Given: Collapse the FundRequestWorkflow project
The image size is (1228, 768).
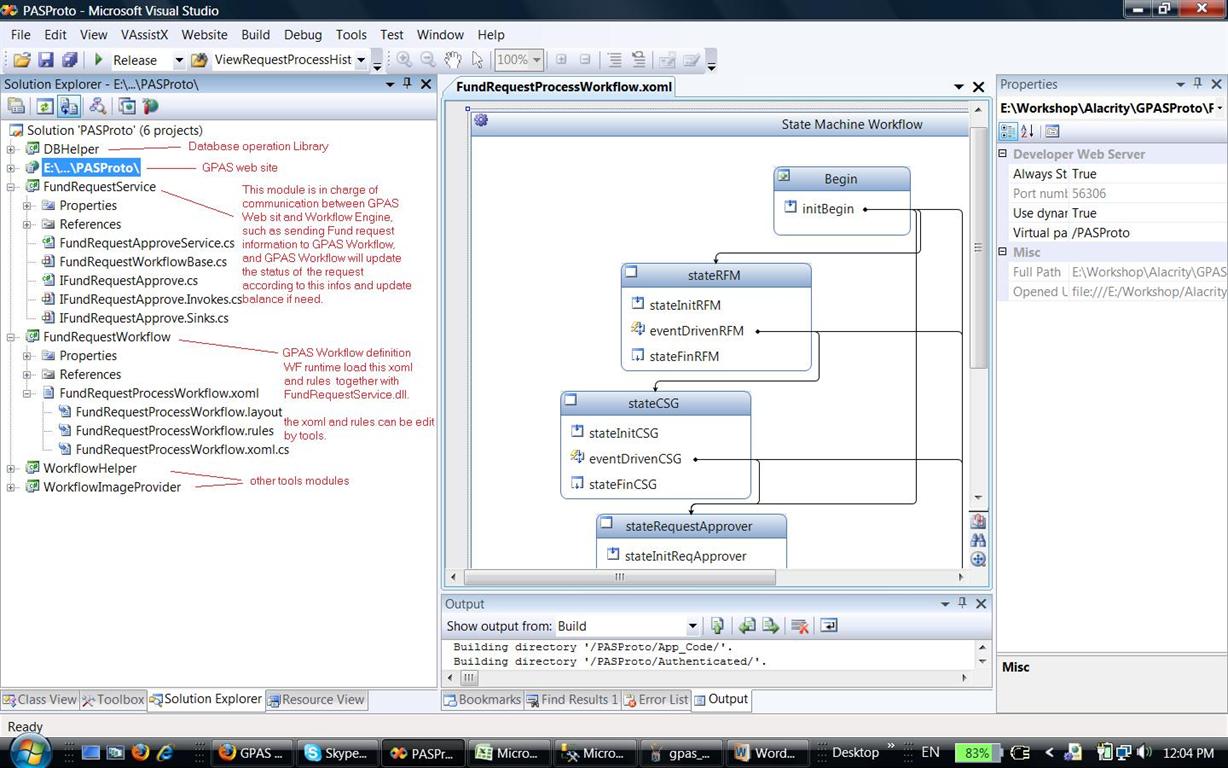Looking at the screenshot, I should pos(12,337).
